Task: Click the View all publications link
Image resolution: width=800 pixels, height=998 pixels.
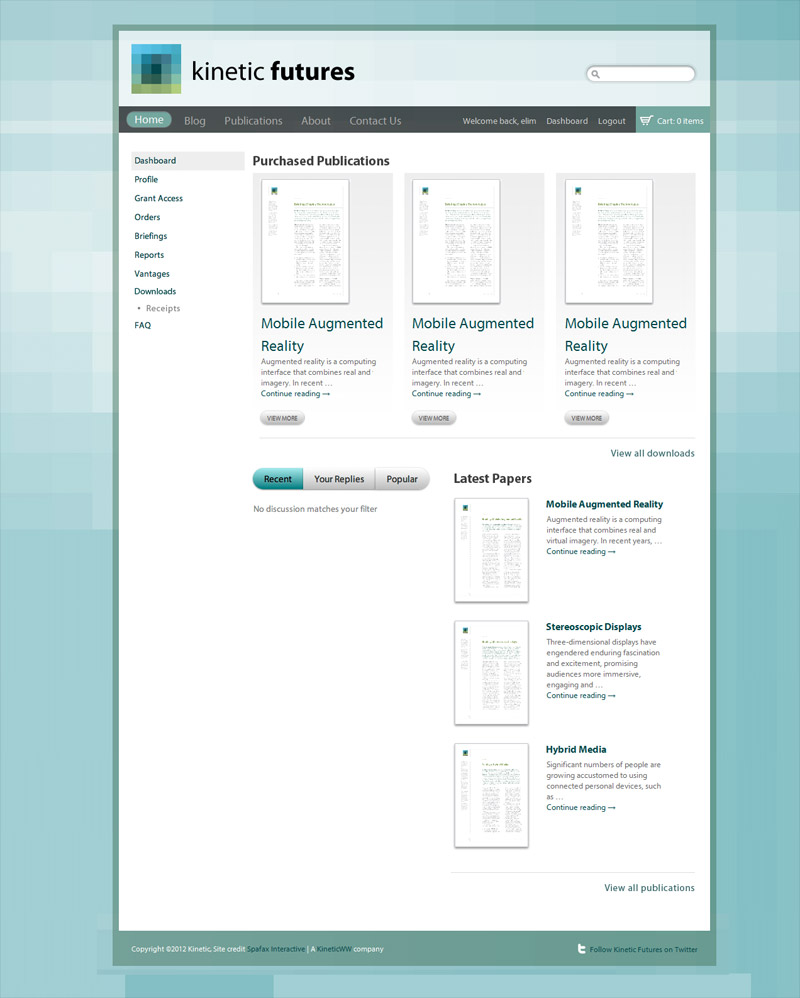Action: coord(649,887)
